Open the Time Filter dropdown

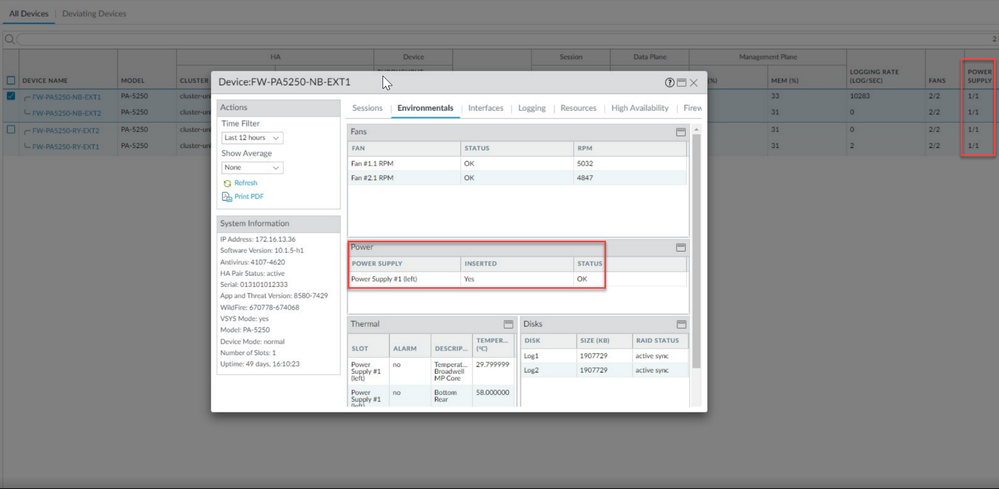click(252, 138)
